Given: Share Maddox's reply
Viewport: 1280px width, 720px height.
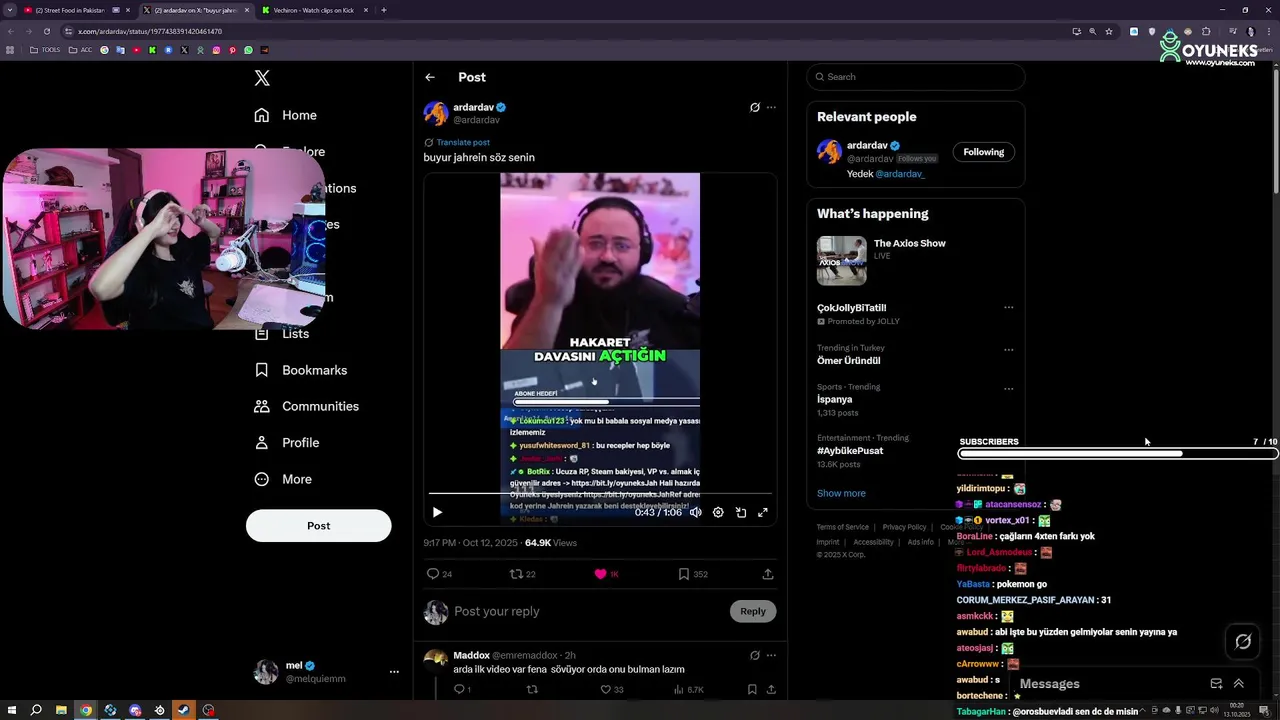Looking at the screenshot, I should tap(771, 689).
